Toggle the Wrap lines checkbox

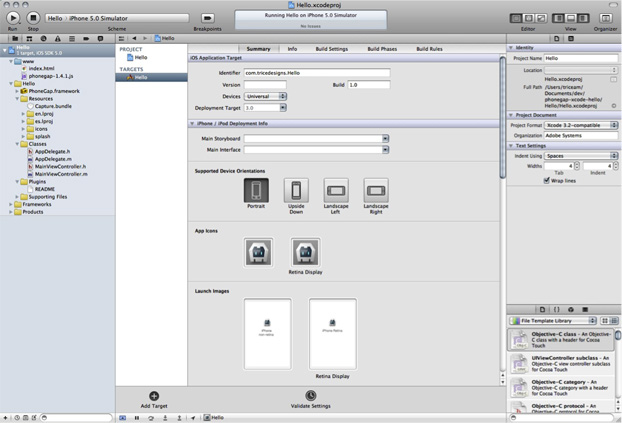point(547,181)
